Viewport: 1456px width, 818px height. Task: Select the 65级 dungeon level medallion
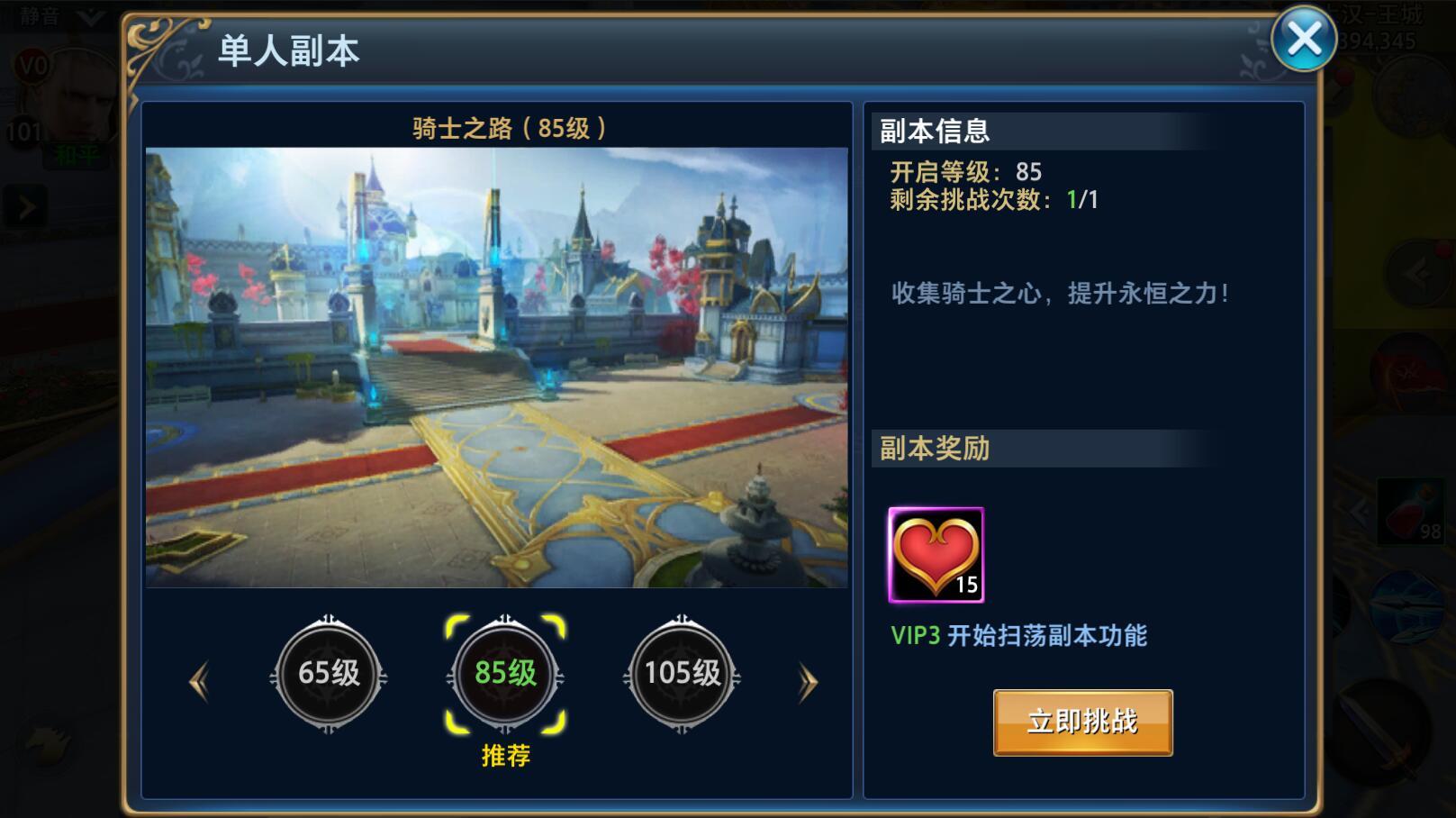329,673
